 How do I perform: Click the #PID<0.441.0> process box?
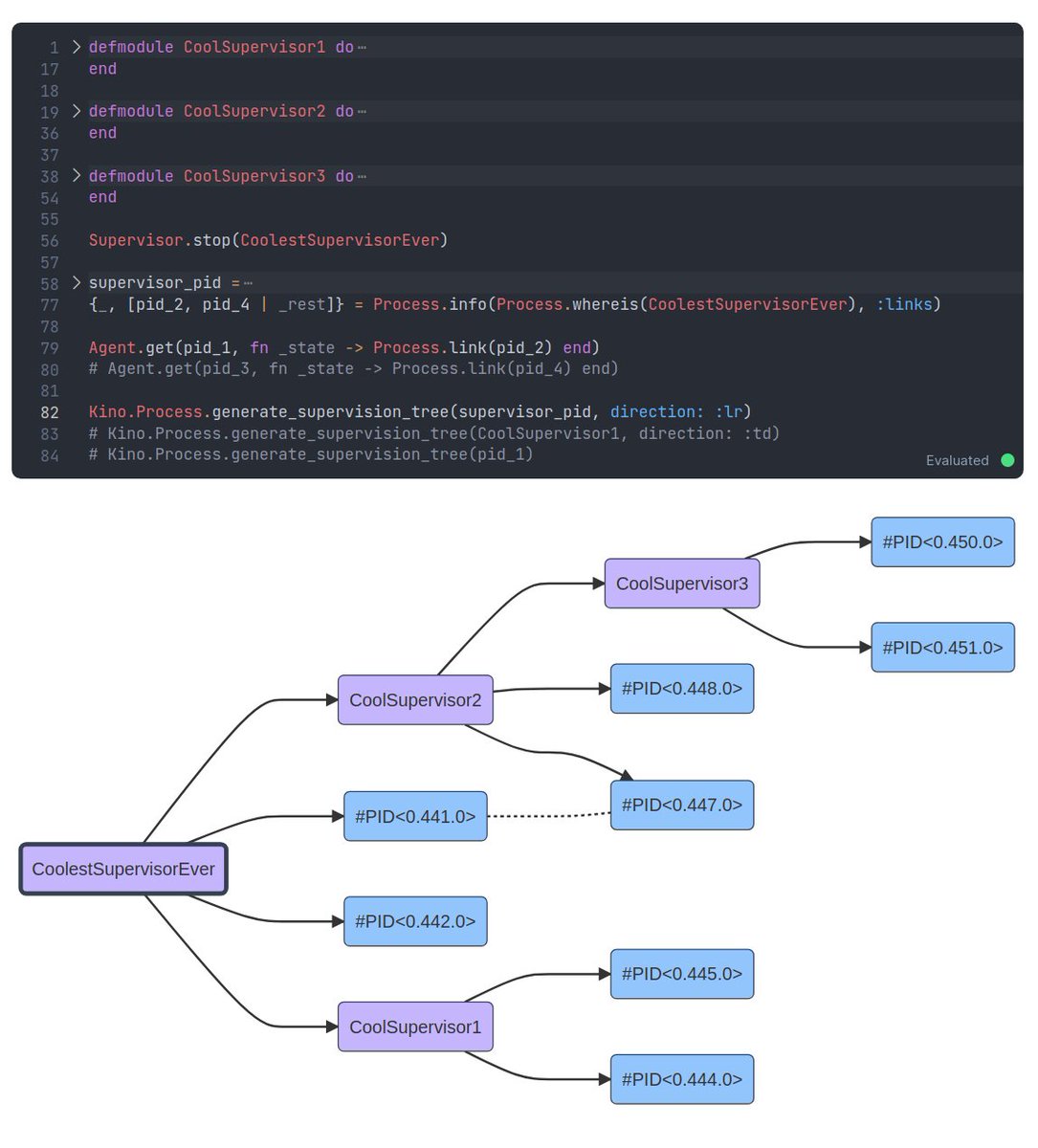point(414,815)
